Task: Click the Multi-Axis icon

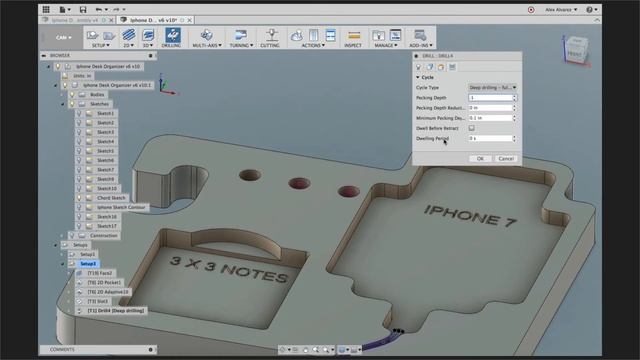Action: pos(207,35)
